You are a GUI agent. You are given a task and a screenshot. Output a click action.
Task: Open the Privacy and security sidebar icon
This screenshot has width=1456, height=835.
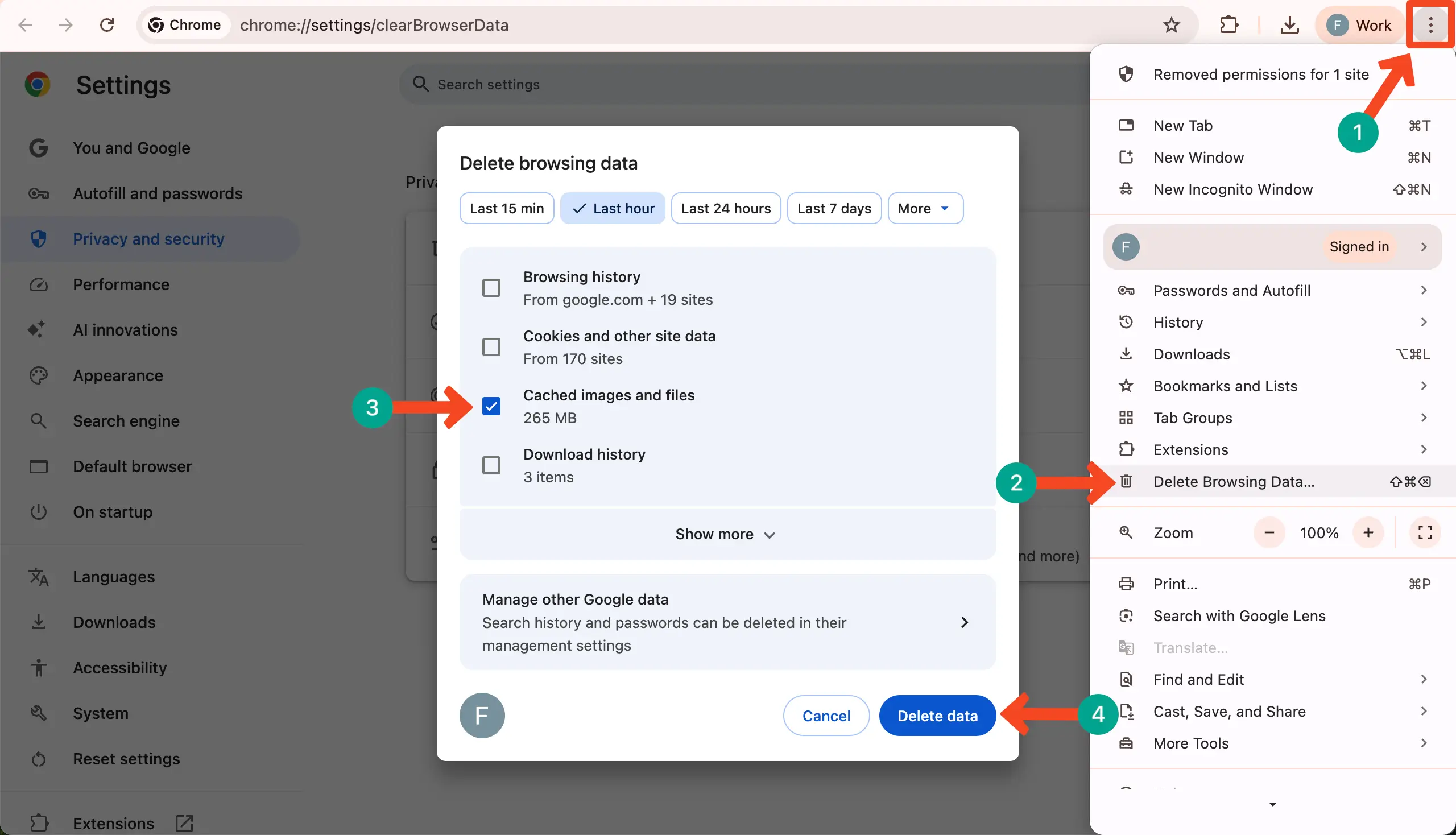(38, 238)
